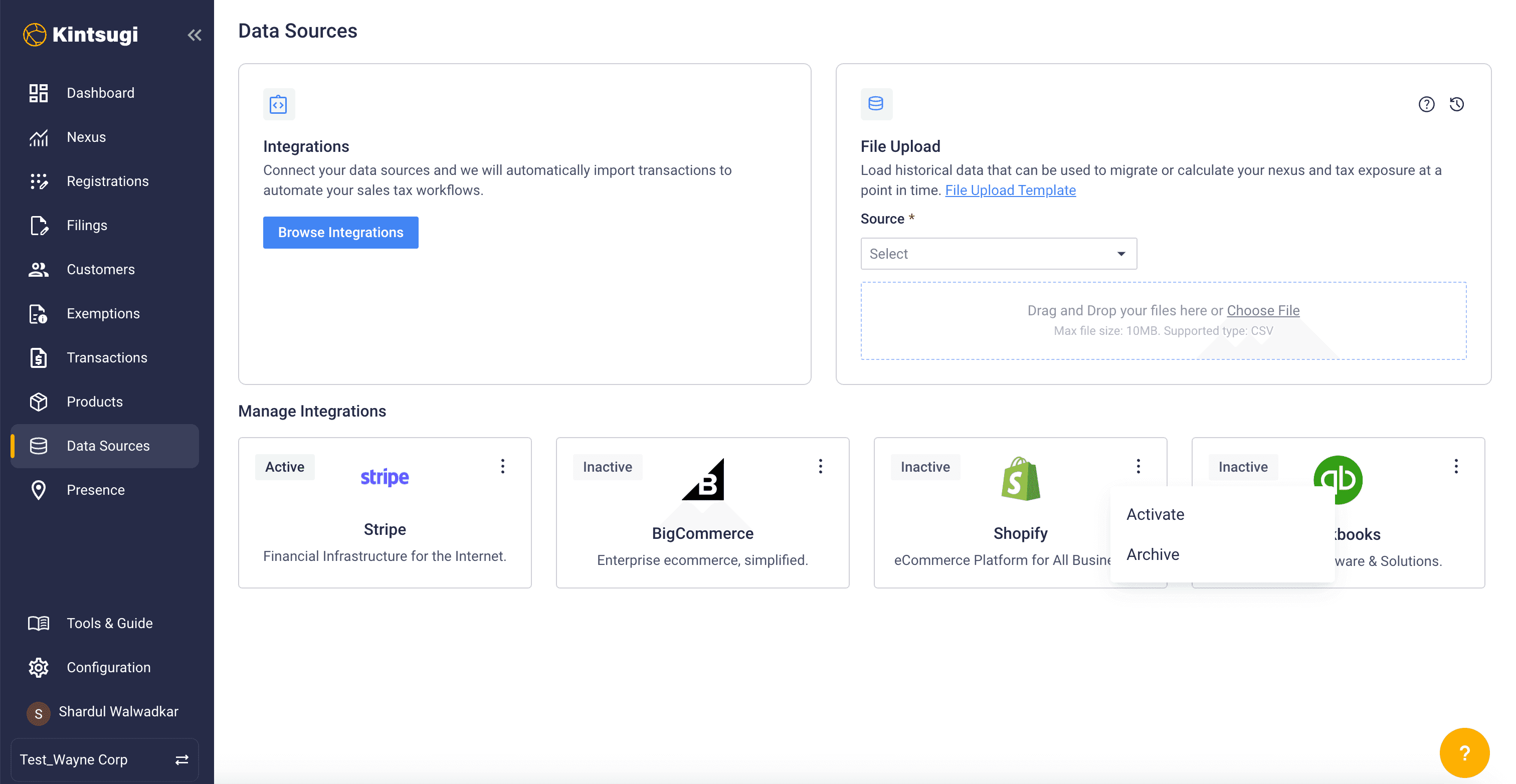The width and height of the screenshot is (1516, 784).
Task: Click the Browse Integrations button
Action: click(340, 233)
